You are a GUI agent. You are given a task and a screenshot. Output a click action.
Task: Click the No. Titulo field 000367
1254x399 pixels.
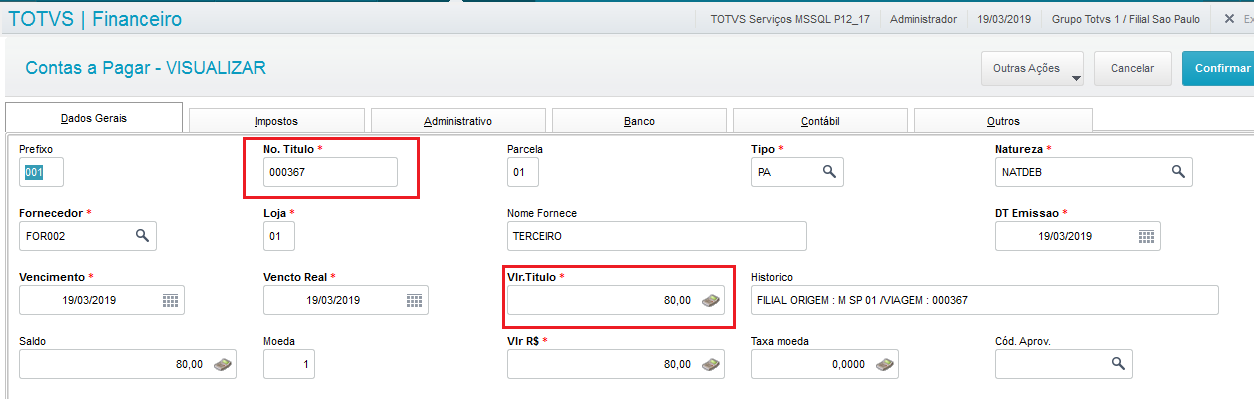(x=330, y=172)
